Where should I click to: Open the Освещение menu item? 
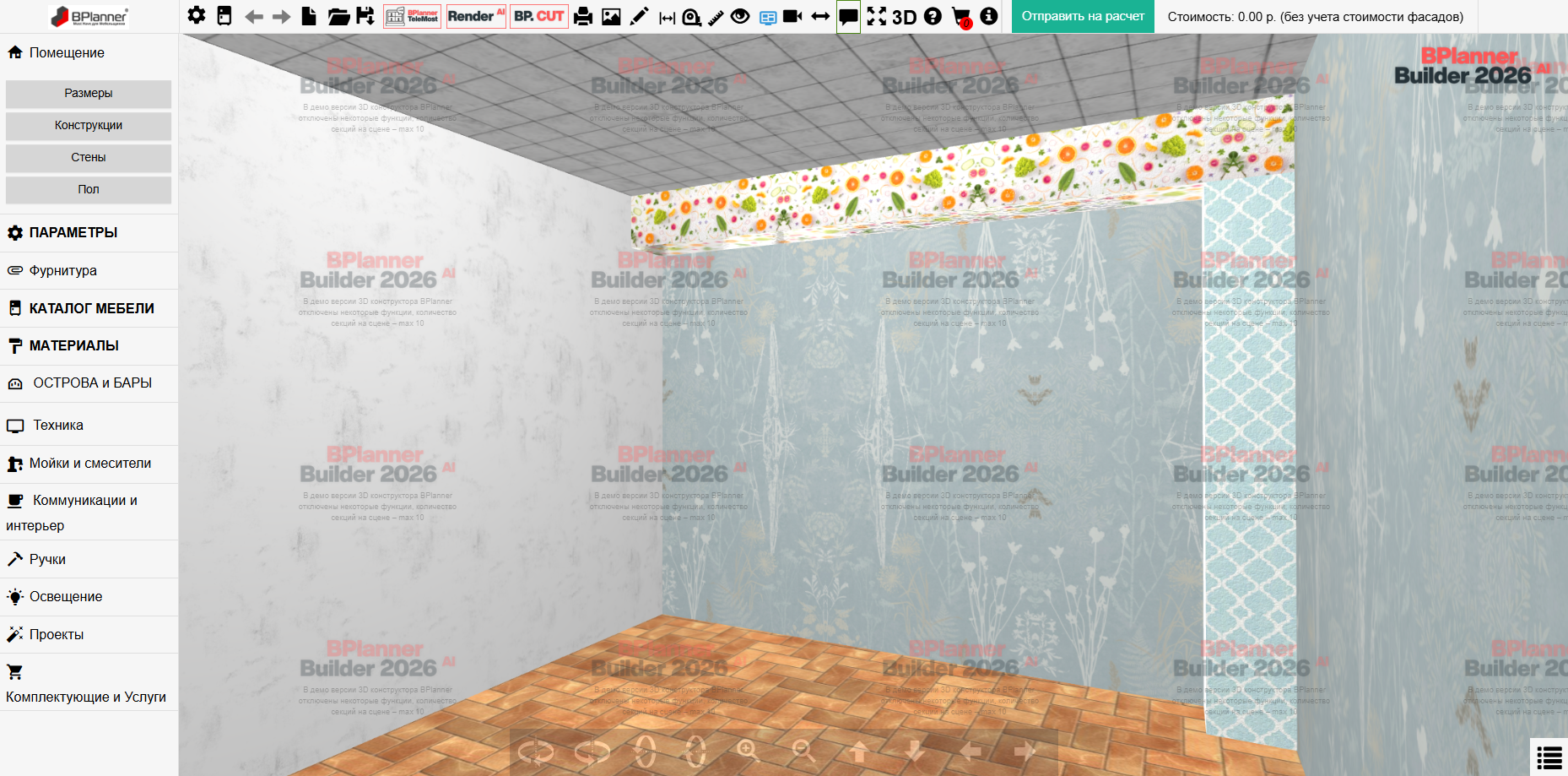pos(89,597)
